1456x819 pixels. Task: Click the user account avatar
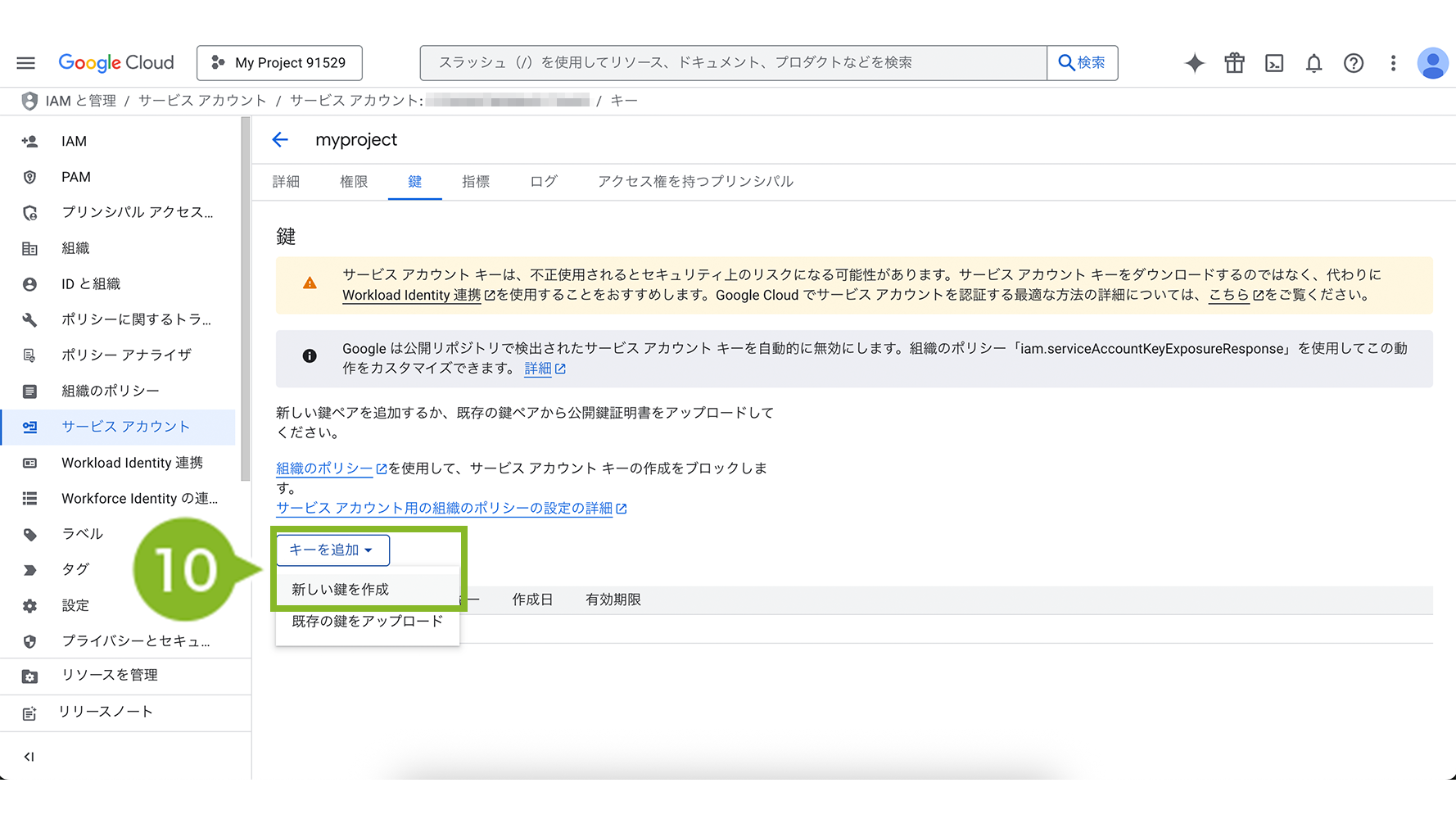pos(1432,63)
